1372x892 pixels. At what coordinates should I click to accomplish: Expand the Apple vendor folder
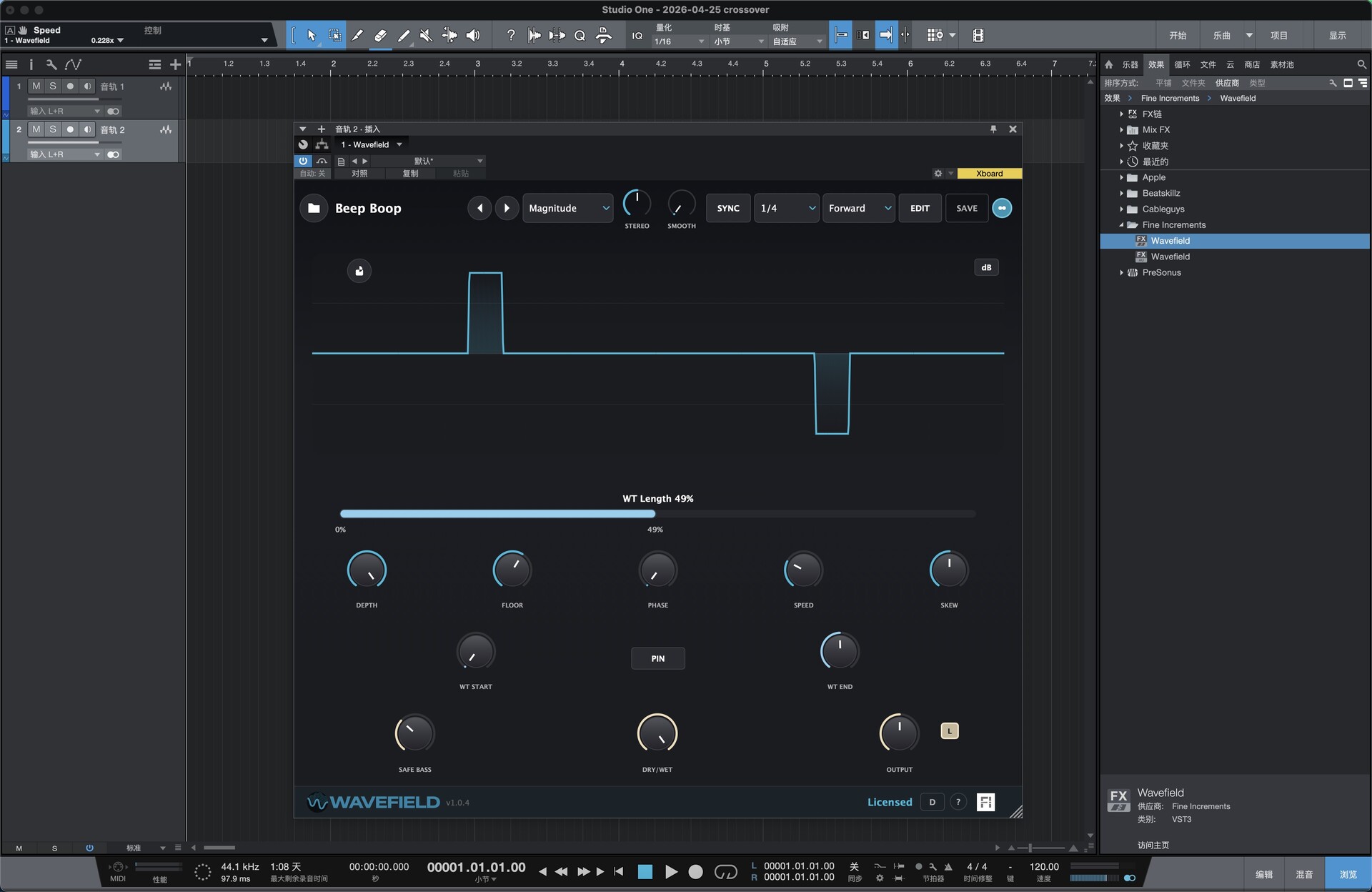[1121, 177]
